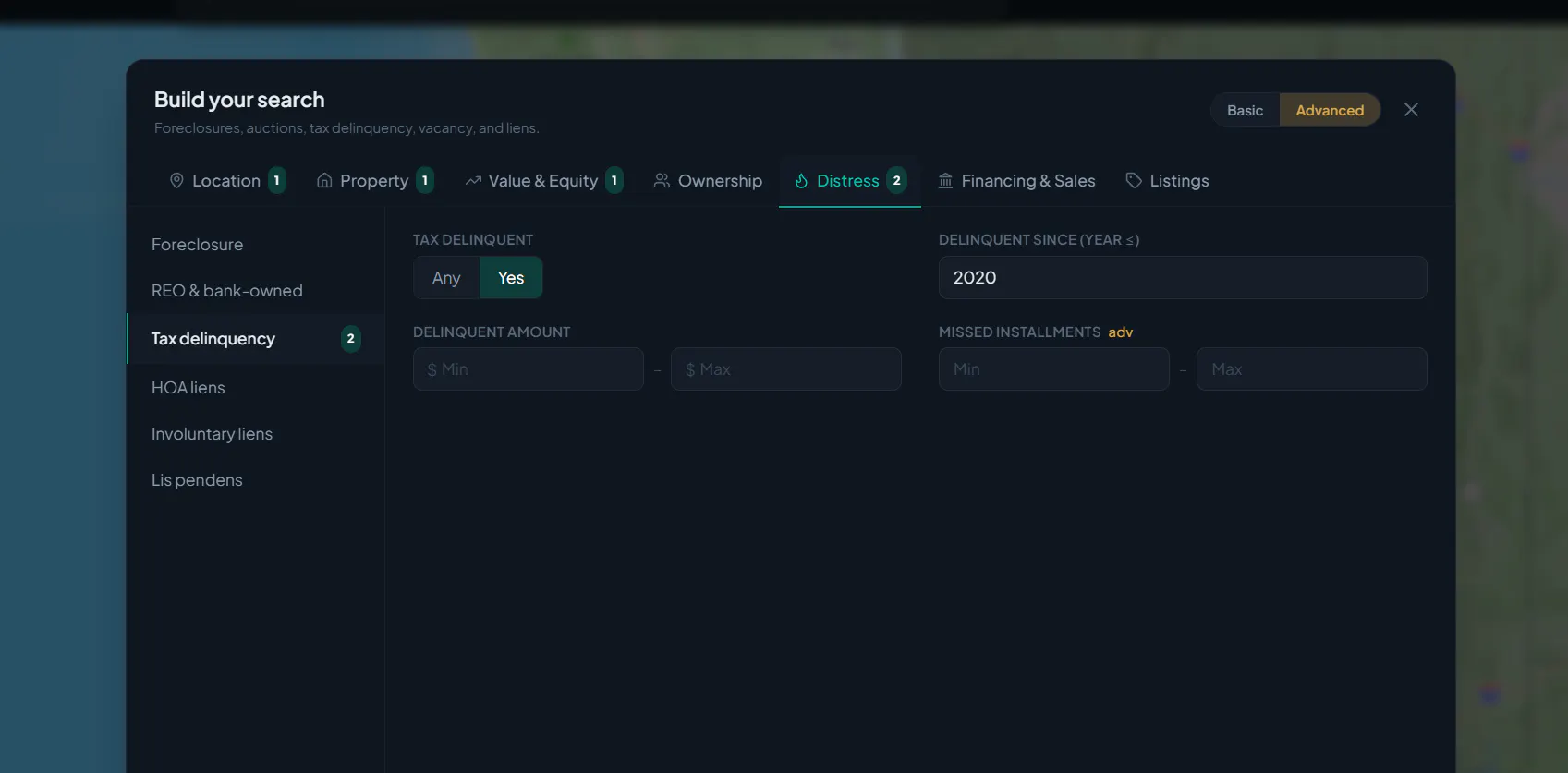
Task: Click the Distress tab flame icon
Action: 801,181
